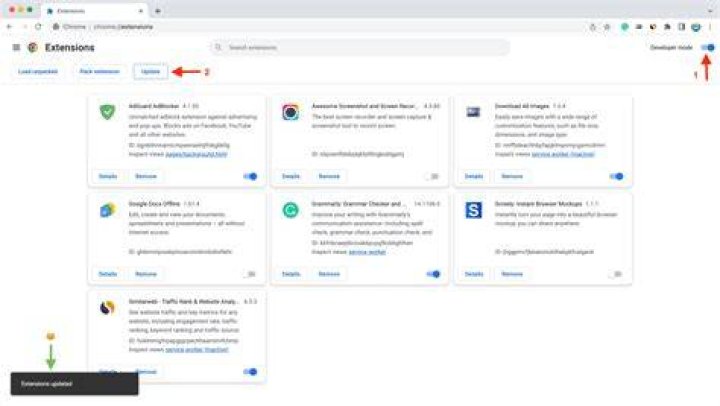Click the Load unpacked button
Screen dimensions: 720x406
38,72
